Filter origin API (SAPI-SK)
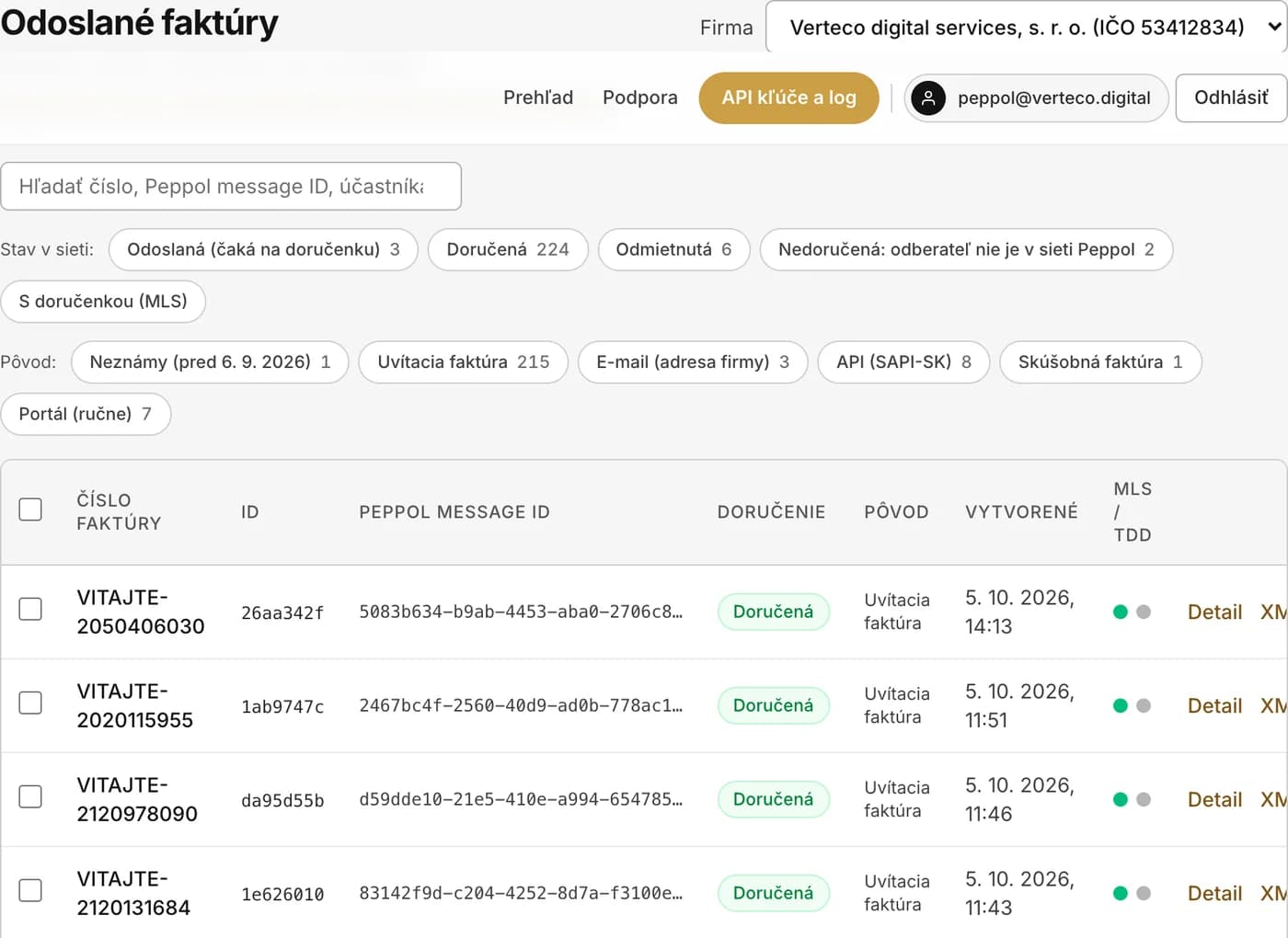This screenshot has height=938, width=1288. pos(903,362)
